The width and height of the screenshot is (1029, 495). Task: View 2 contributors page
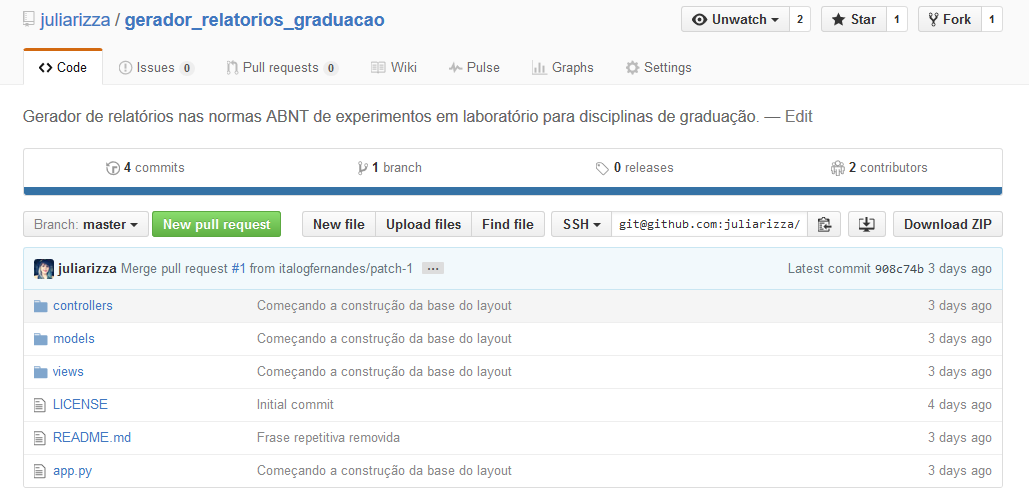coord(879,168)
